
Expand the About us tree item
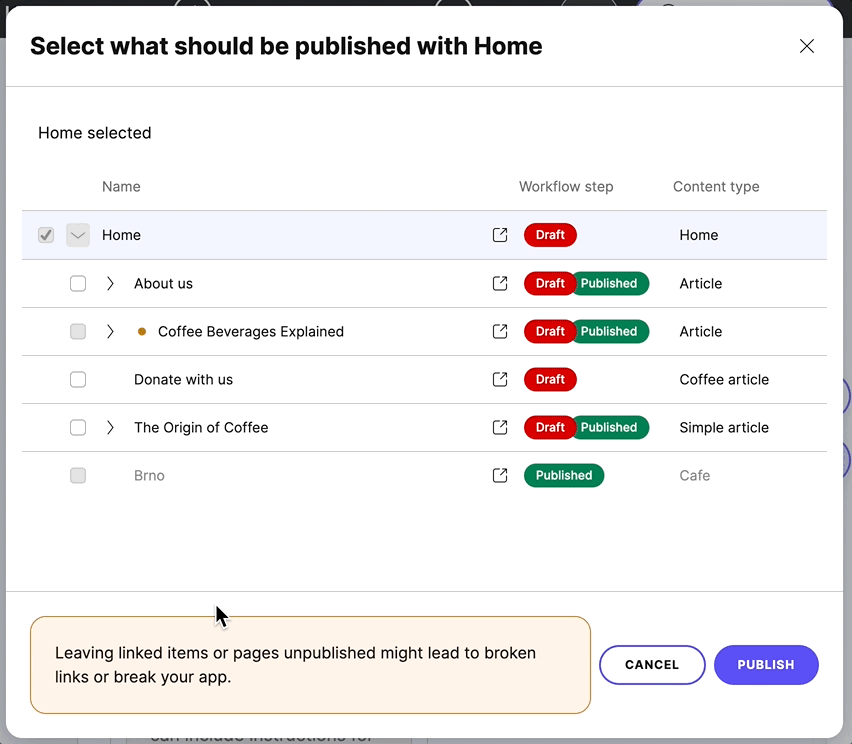110,283
